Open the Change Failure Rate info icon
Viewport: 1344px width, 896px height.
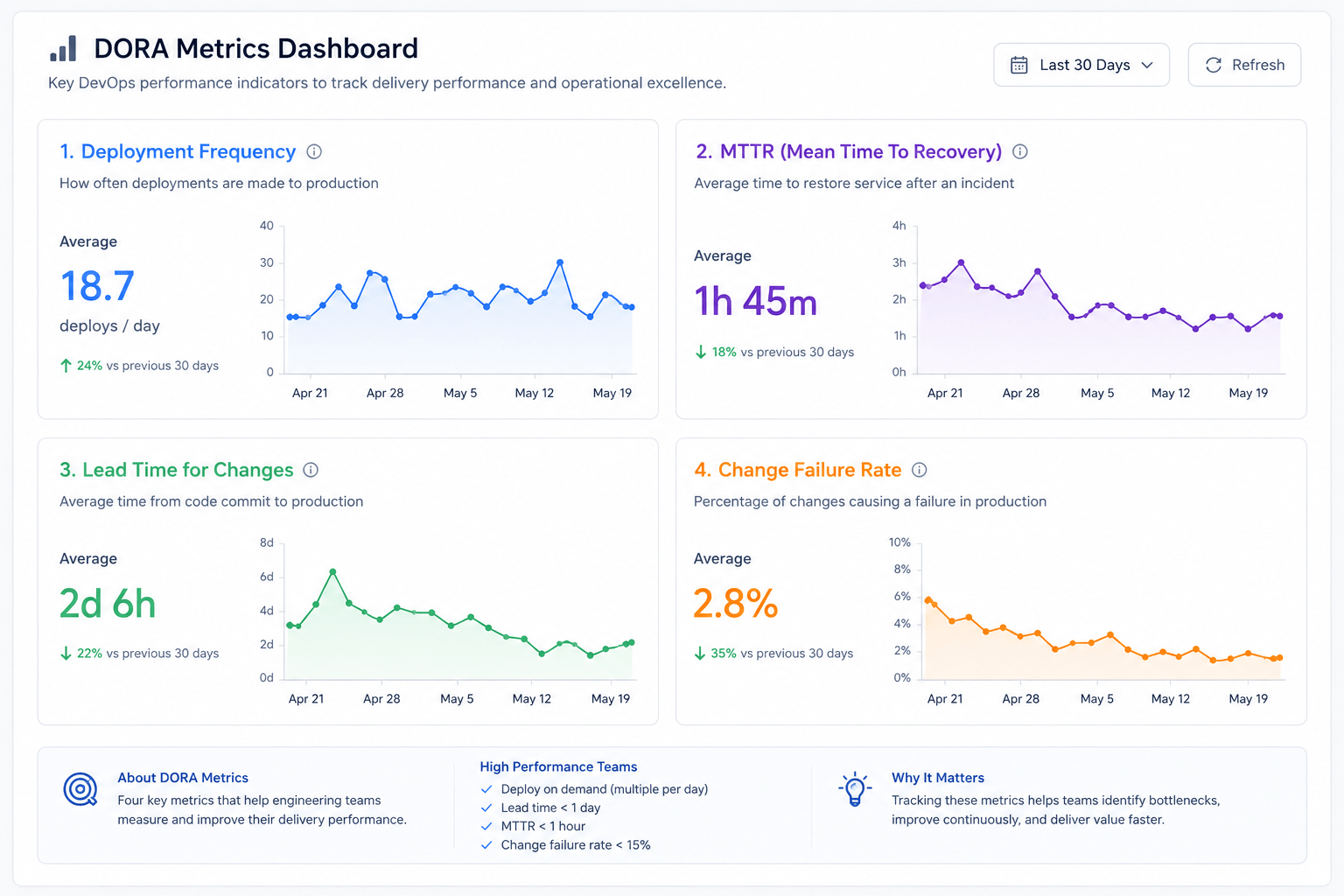pos(919,470)
